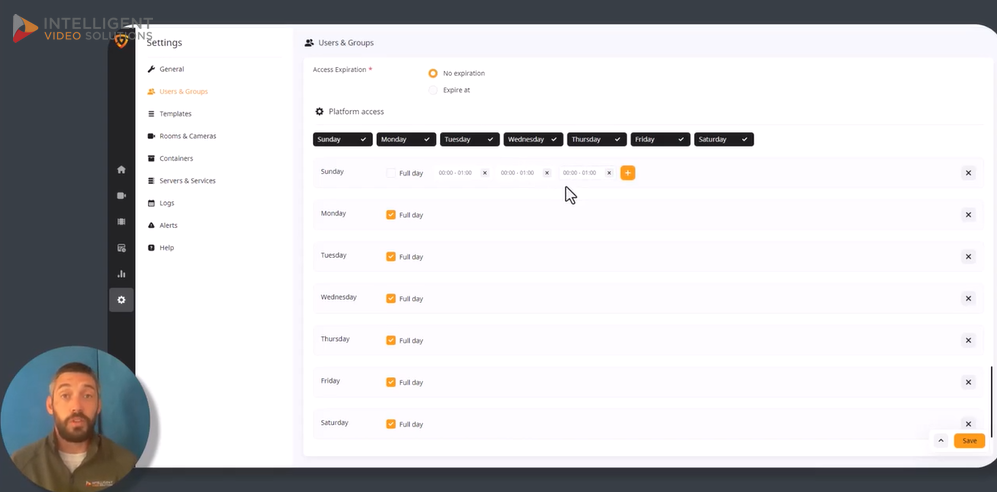This screenshot has height=492, width=997.
Task: Click the camera icon beside Rooms & Cameras
Action: click(x=151, y=136)
